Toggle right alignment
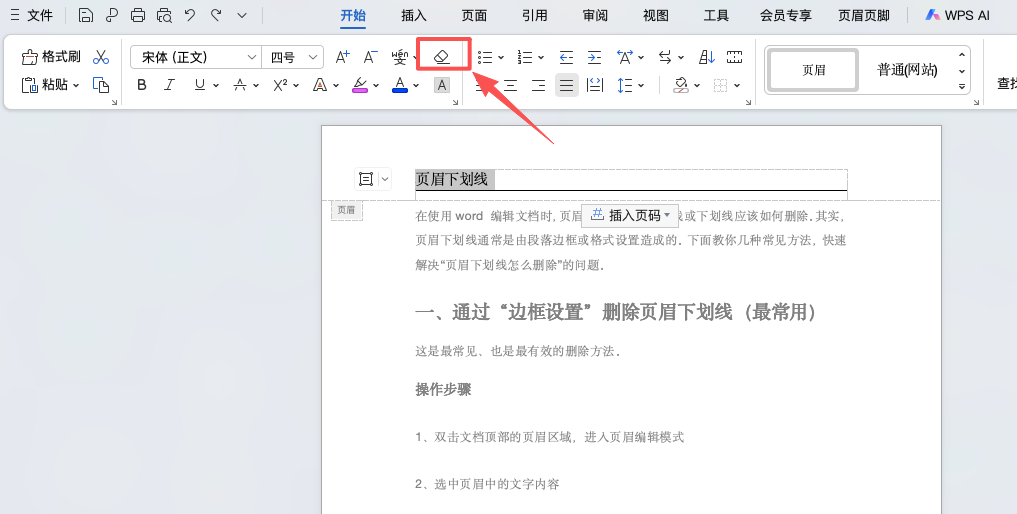The width and height of the screenshot is (1017, 514). point(538,85)
